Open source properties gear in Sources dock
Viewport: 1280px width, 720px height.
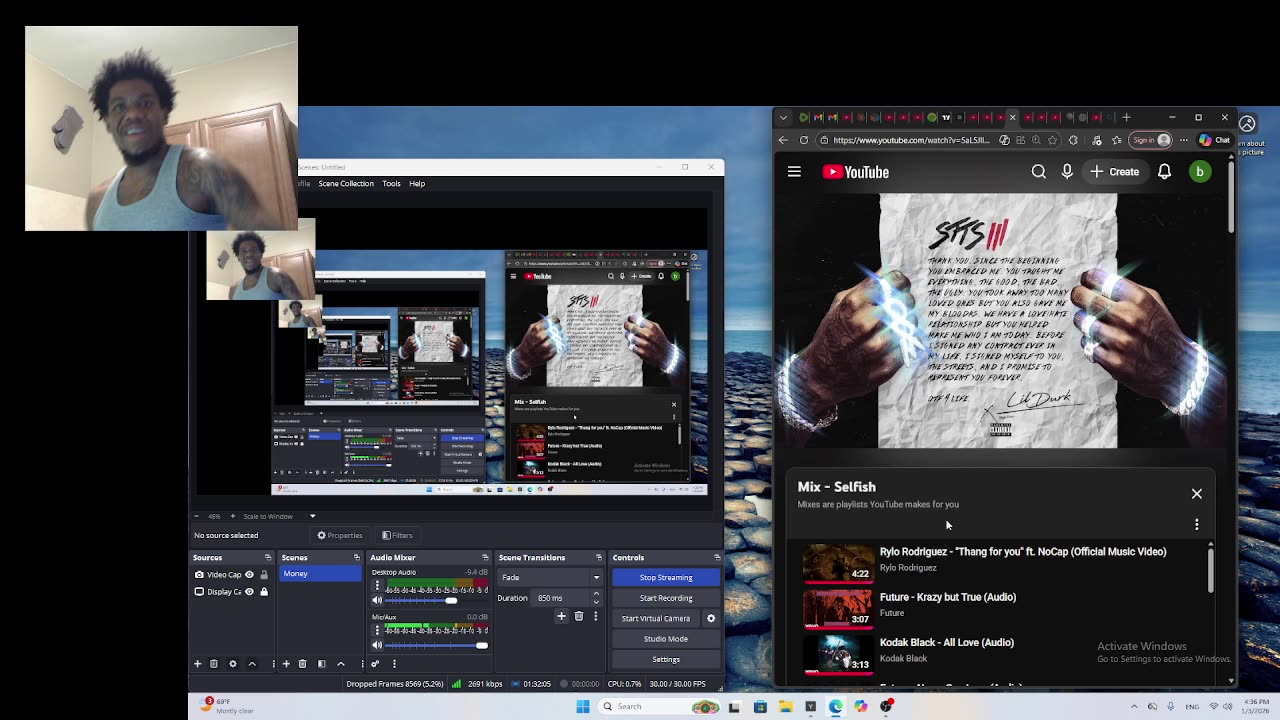pyautogui.click(x=233, y=664)
